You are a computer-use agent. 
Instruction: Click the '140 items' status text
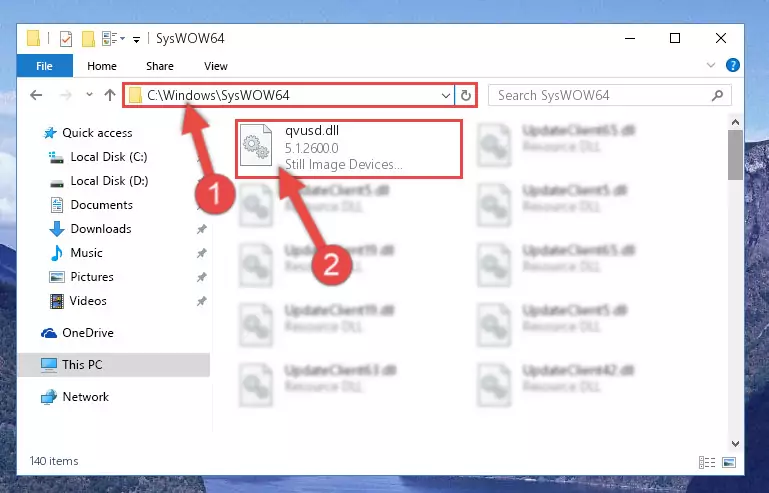(x=54, y=461)
